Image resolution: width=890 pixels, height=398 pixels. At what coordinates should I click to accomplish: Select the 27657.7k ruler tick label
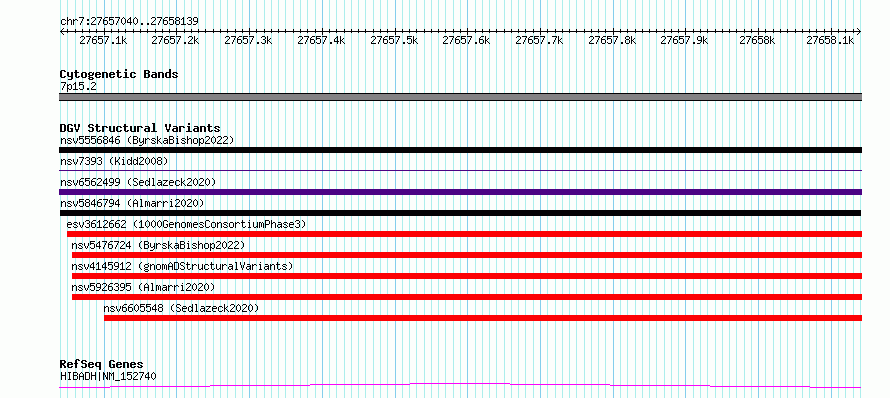click(x=539, y=40)
